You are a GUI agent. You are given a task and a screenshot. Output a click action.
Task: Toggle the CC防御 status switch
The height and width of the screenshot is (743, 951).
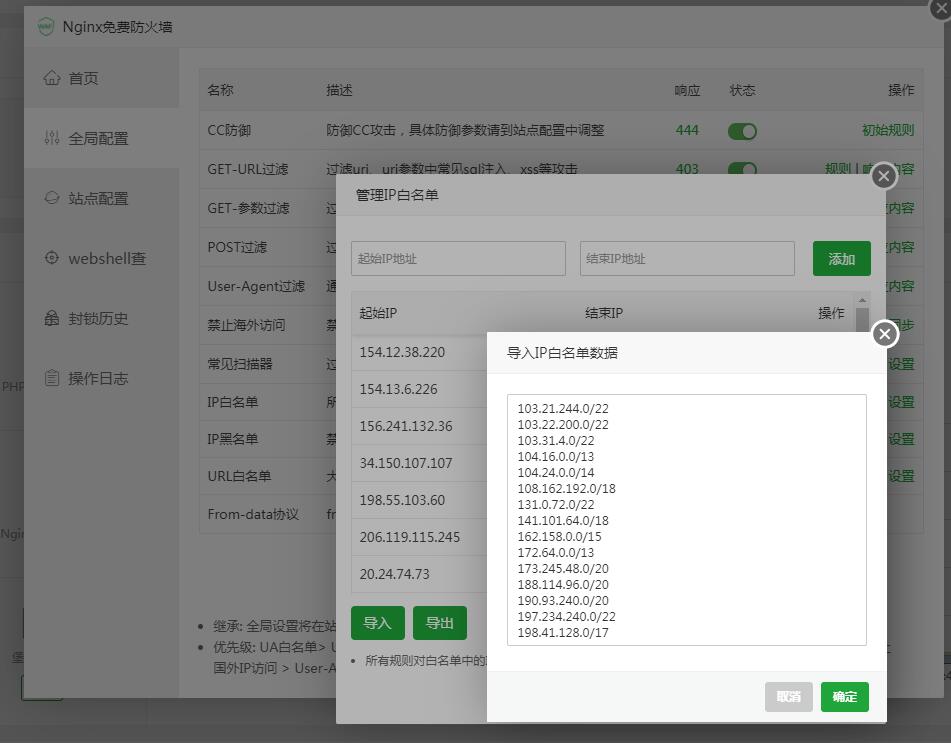(742, 131)
